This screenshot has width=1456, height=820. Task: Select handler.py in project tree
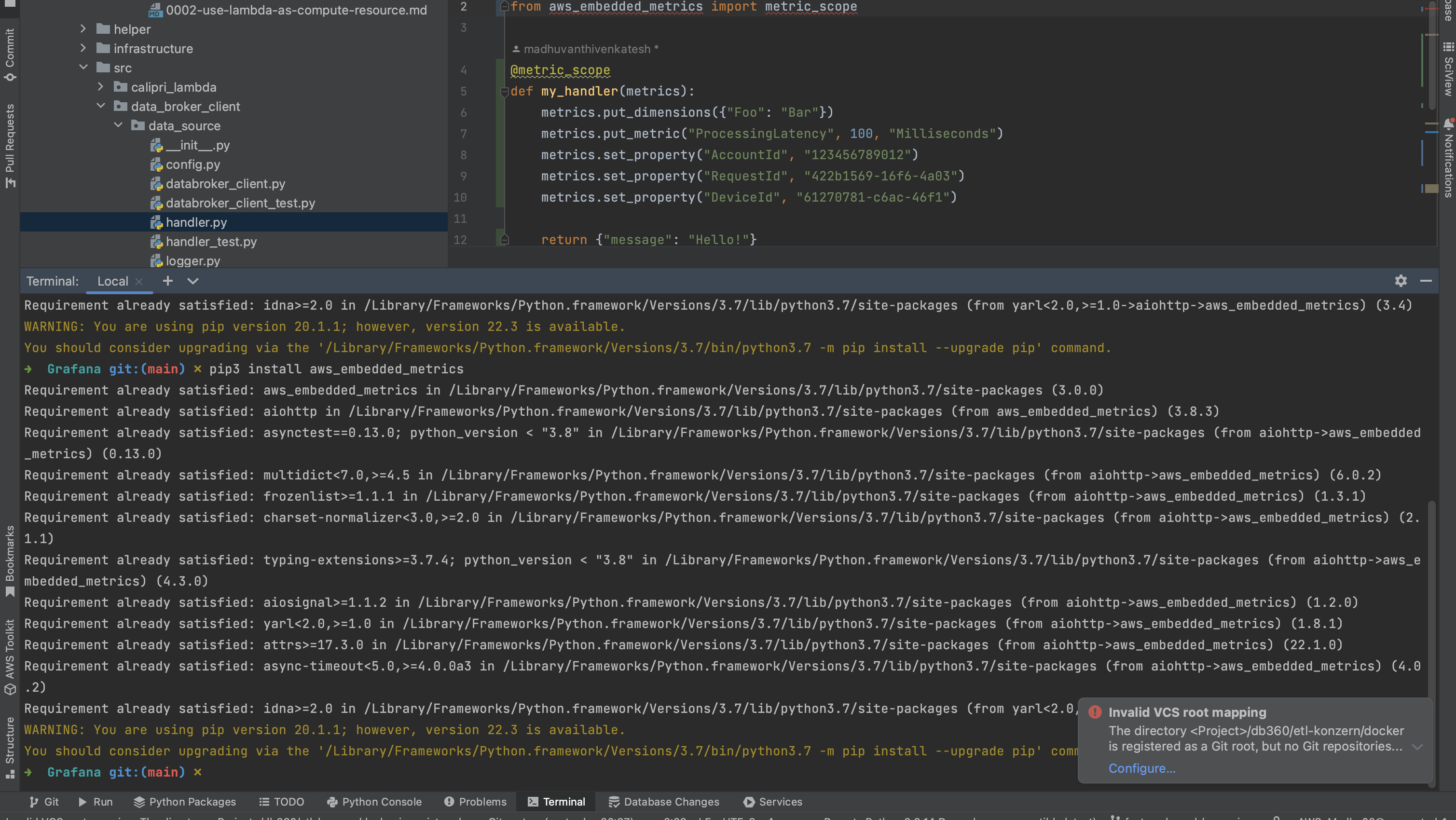tap(234, 222)
